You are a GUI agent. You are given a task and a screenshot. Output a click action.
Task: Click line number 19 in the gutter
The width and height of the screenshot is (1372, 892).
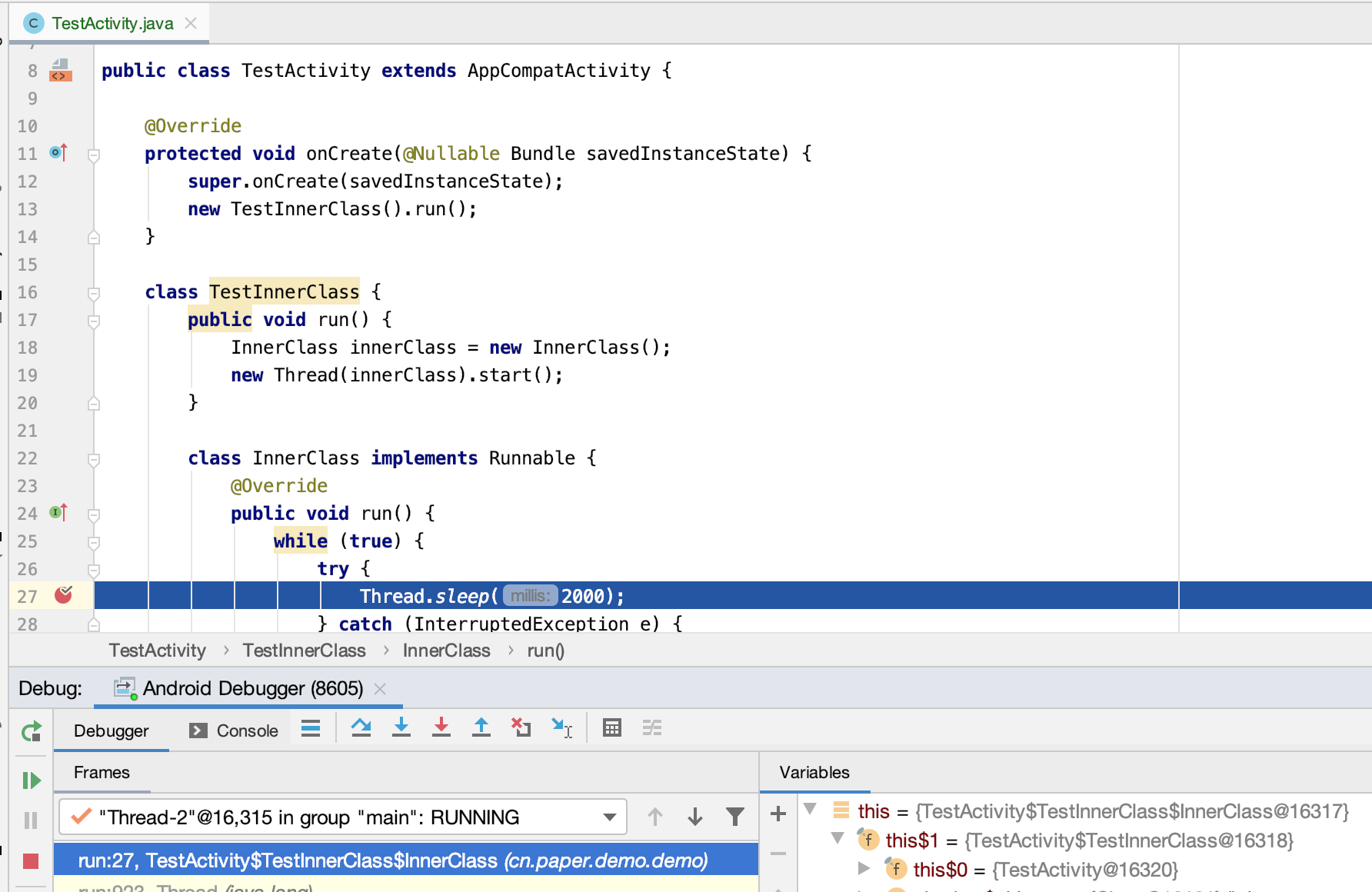tap(28, 375)
